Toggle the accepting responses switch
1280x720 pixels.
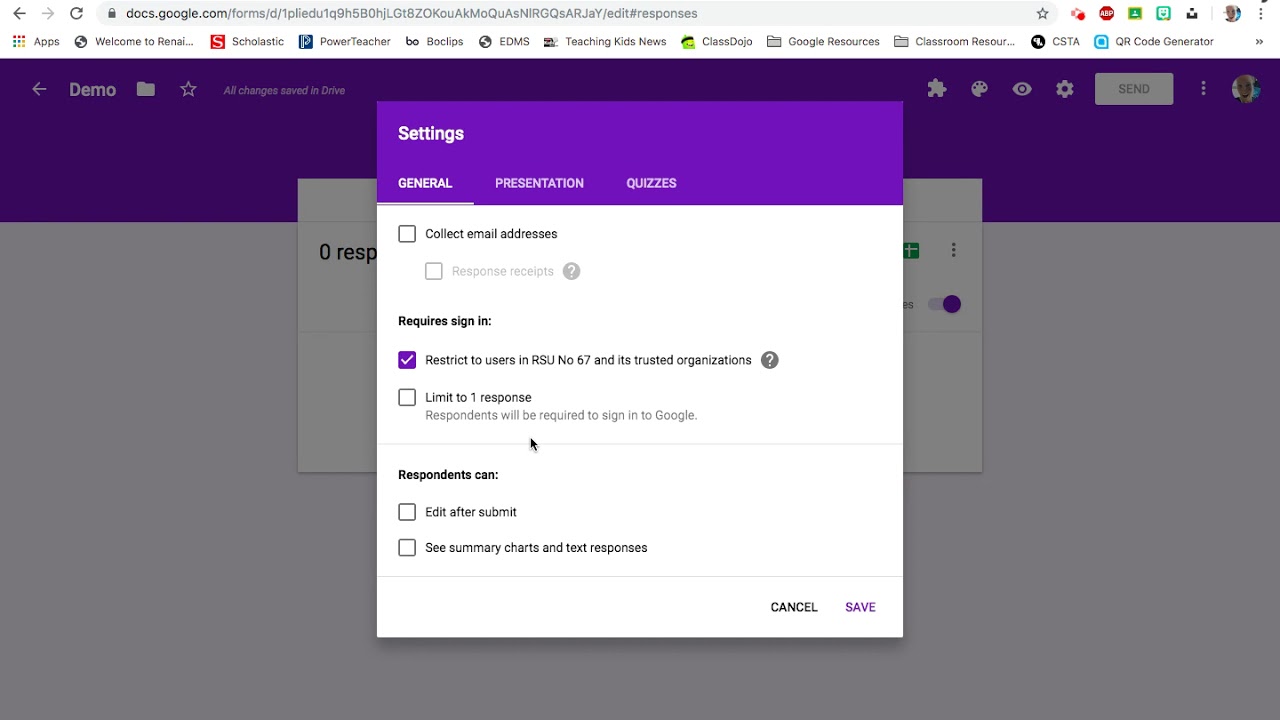pos(945,304)
